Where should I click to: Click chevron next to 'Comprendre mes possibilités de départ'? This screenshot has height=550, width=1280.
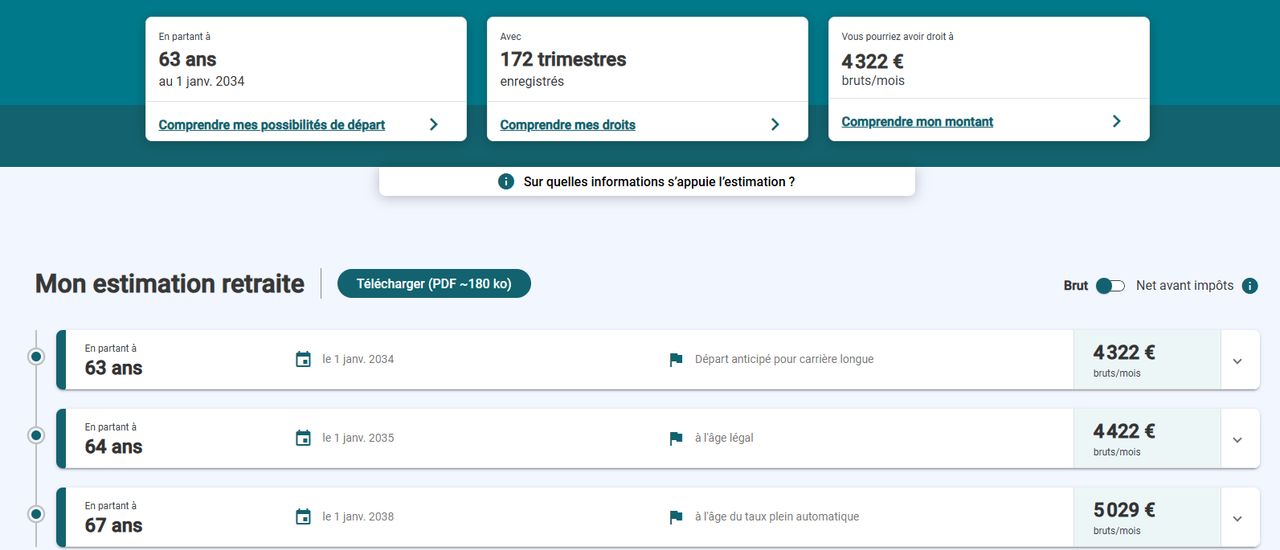click(x=434, y=125)
